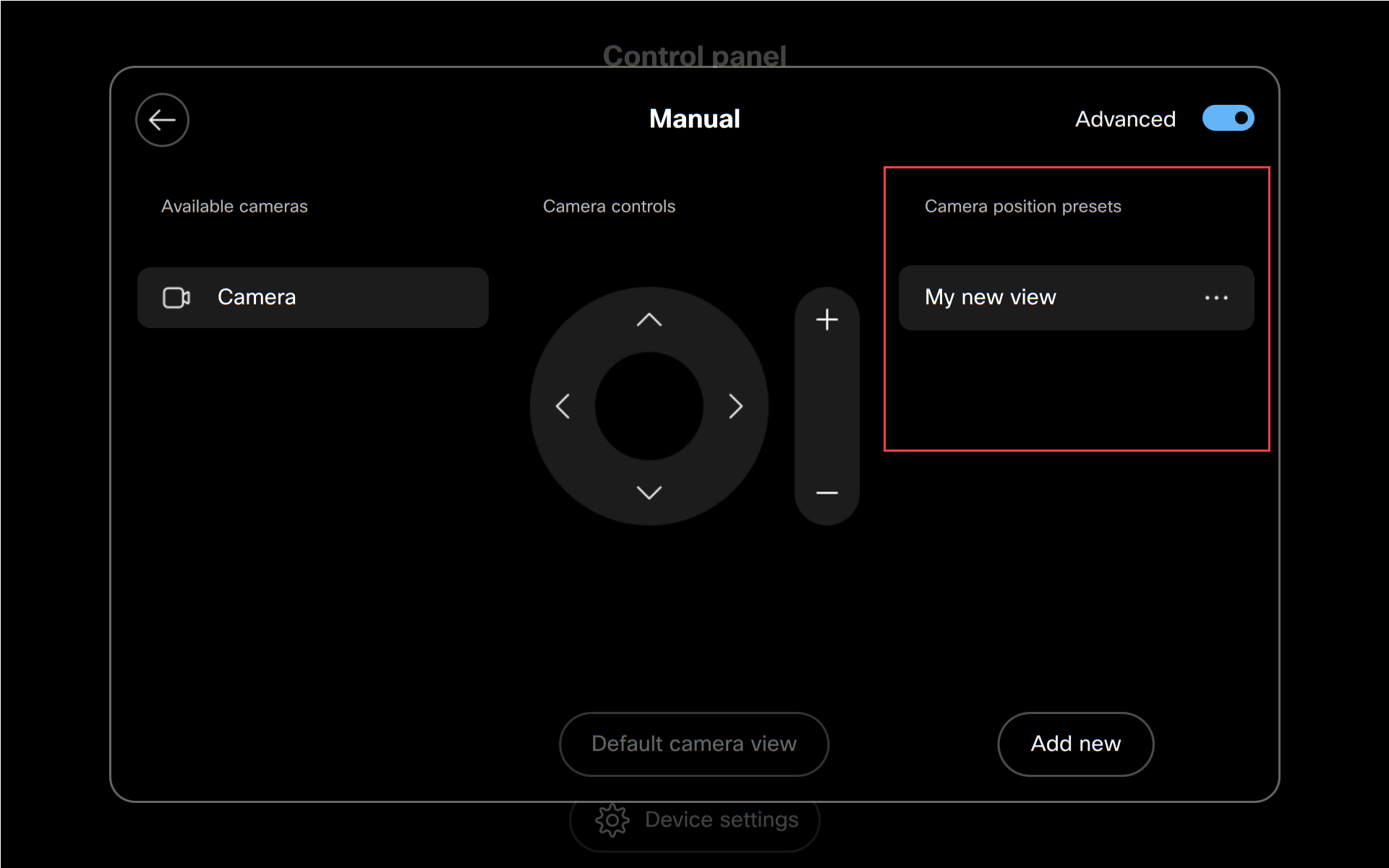This screenshot has width=1389, height=868.
Task: Disable the Advanced toggle switch
Action: point(1228,119)
